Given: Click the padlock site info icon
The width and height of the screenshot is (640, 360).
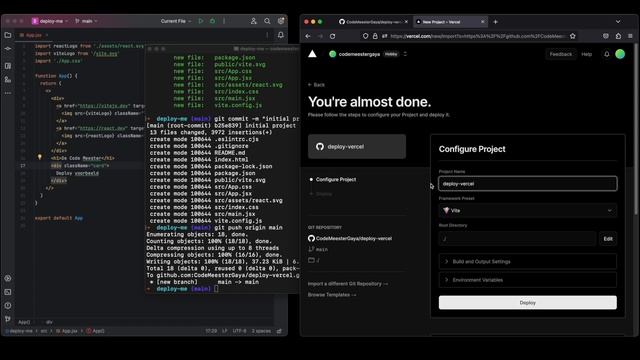Looking at the screenshot, I should pyautogui.click(x=375, y=36).
